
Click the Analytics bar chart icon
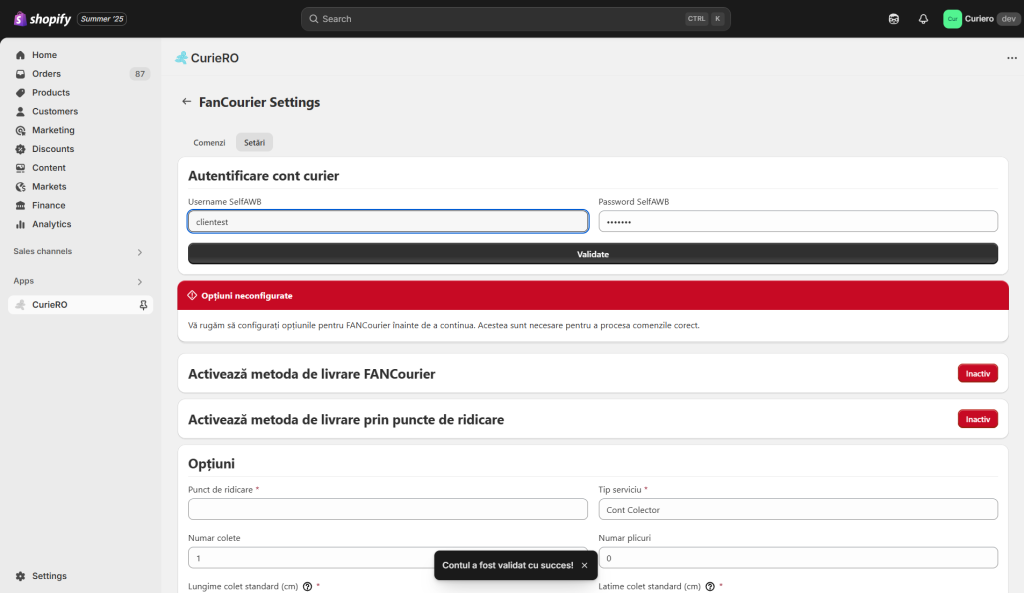[20, 225]
